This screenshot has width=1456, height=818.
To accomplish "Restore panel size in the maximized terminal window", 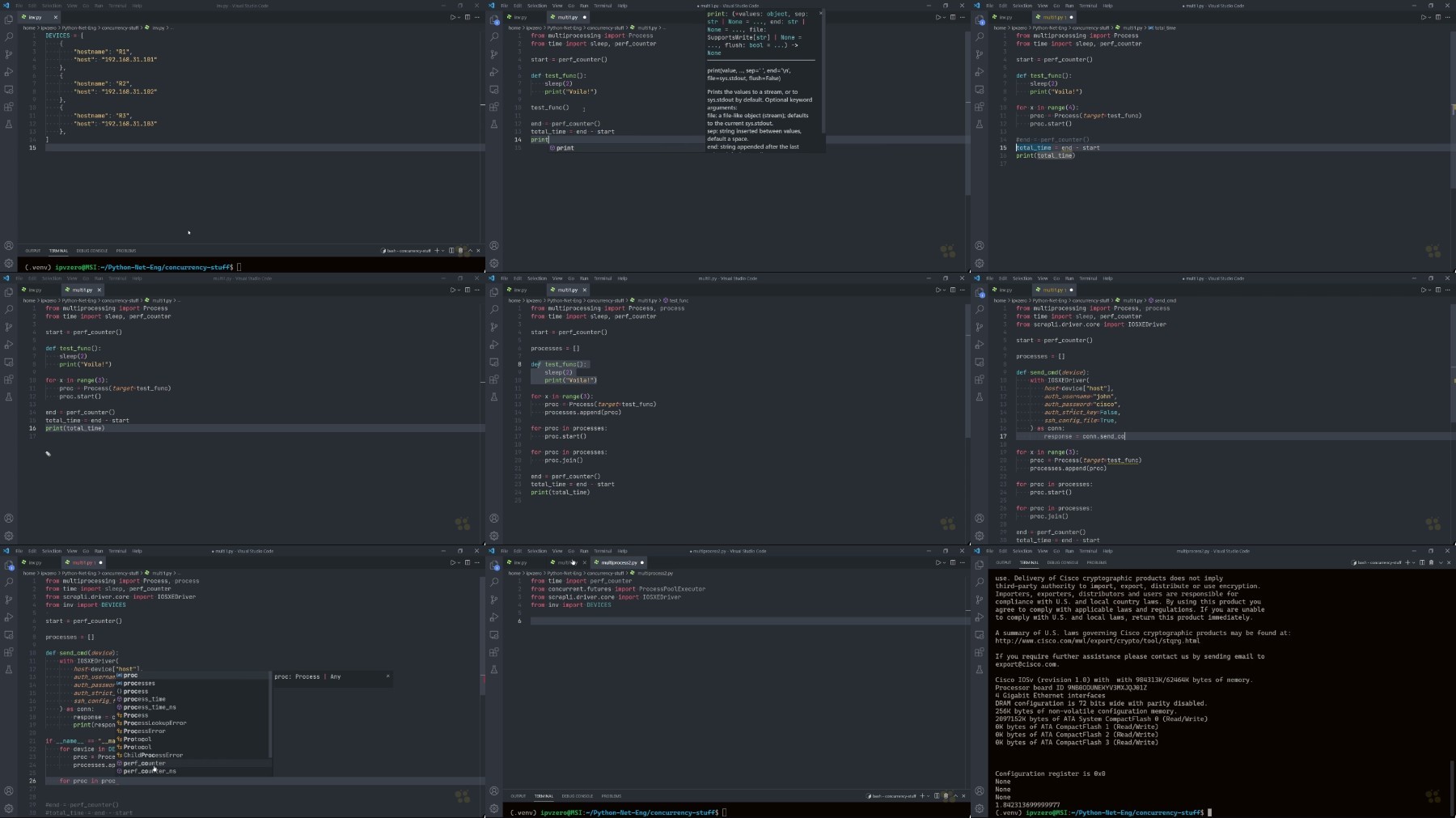I will point(1440,562).
